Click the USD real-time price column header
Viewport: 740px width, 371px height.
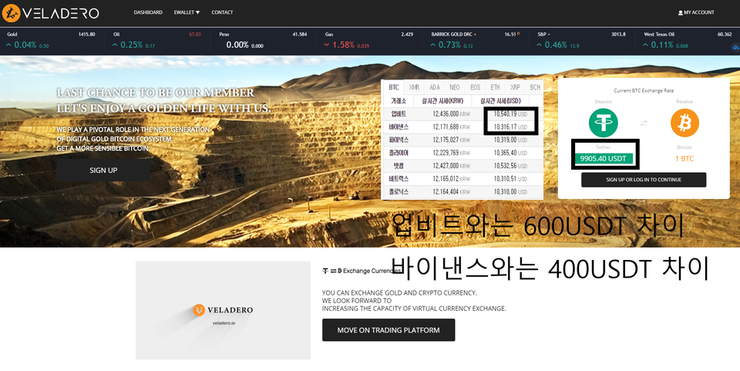pos(501,101)
